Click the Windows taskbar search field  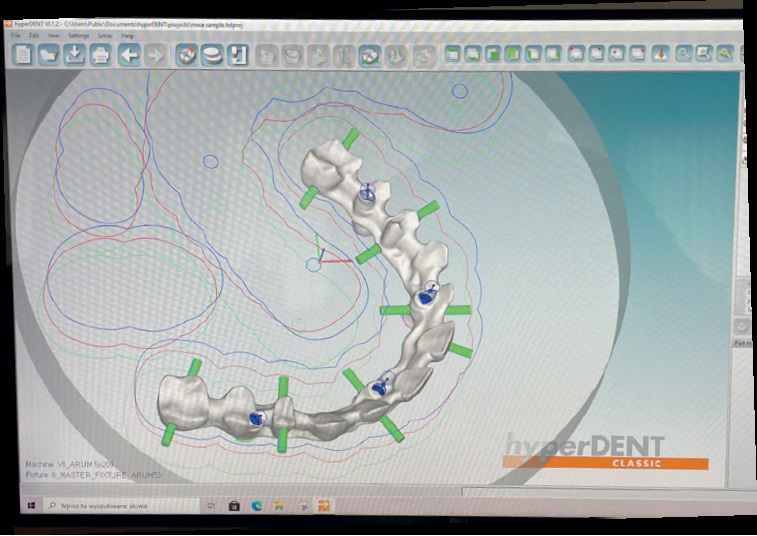coord(110,507)
